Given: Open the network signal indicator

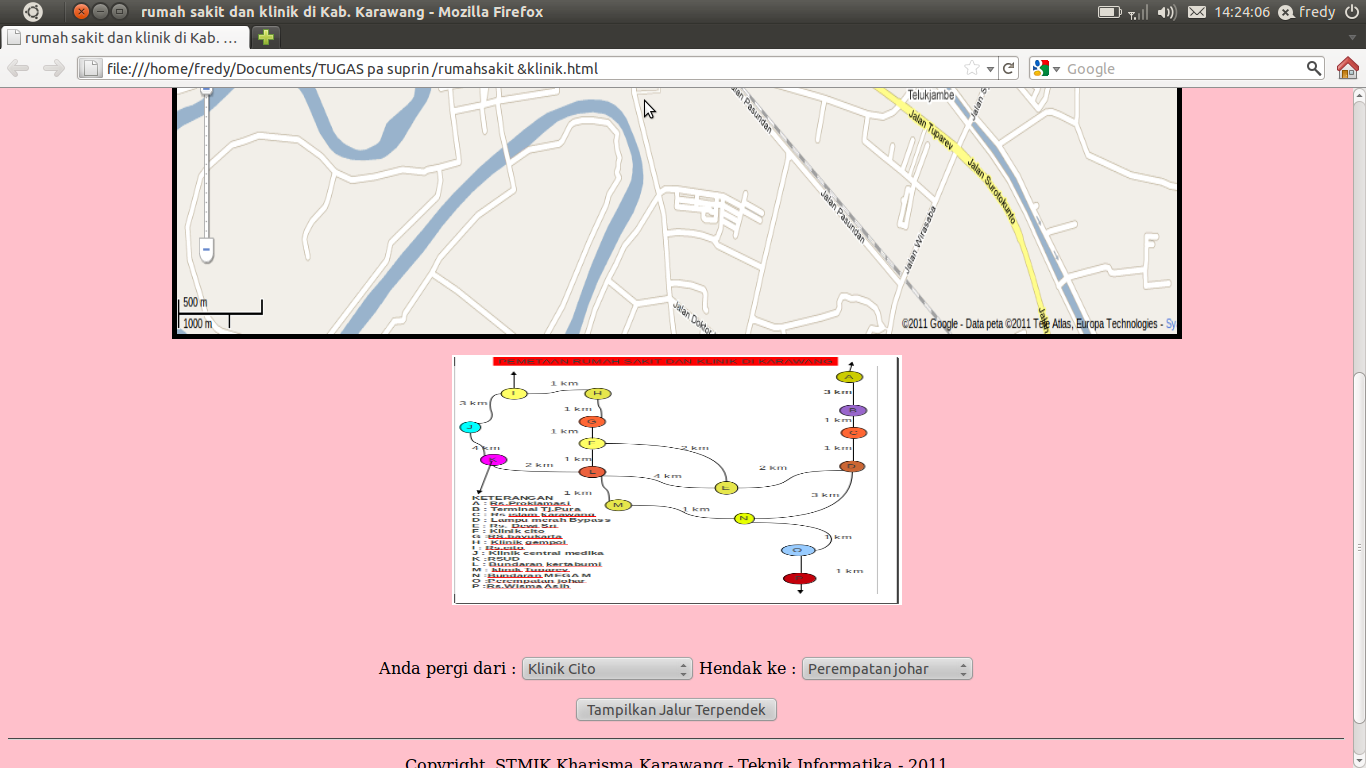Looking at the screenshot, I should click(1138, 12).
